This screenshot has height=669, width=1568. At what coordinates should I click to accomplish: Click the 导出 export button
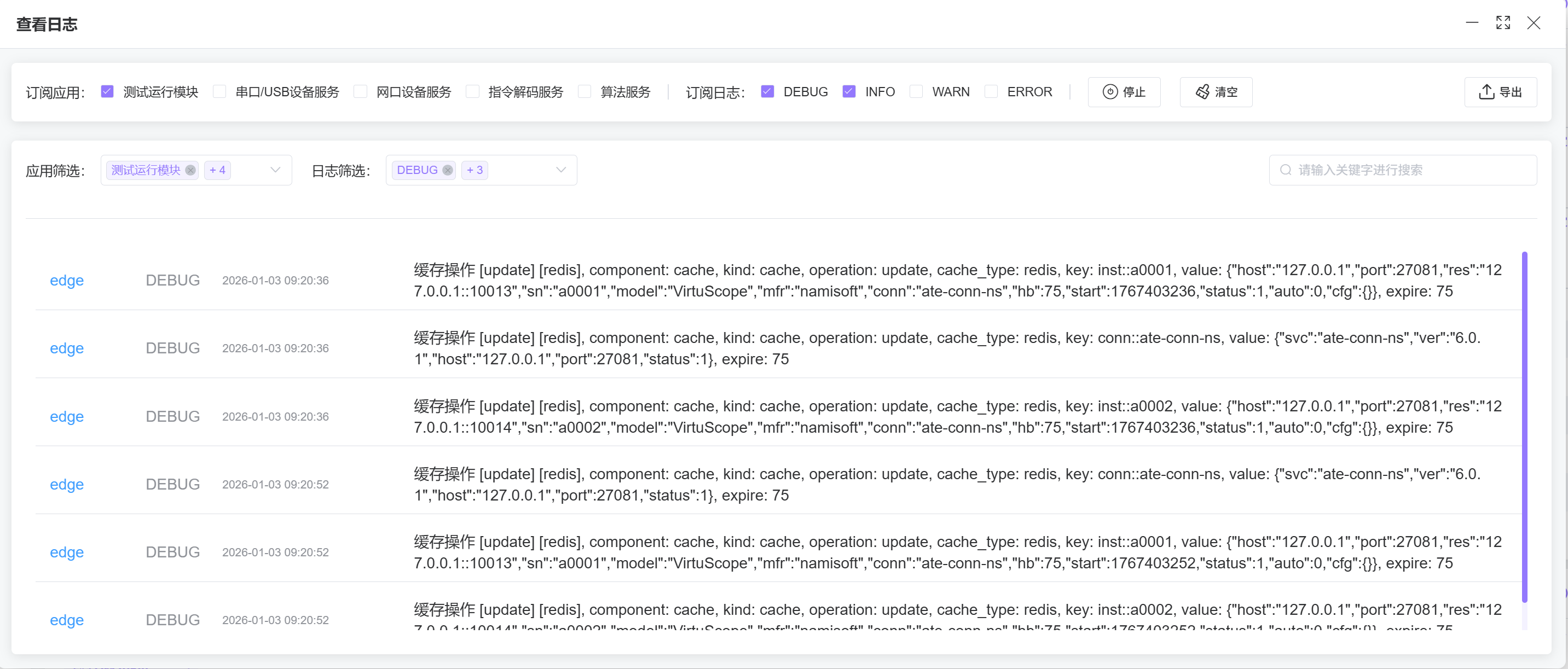coord(1501,92)
